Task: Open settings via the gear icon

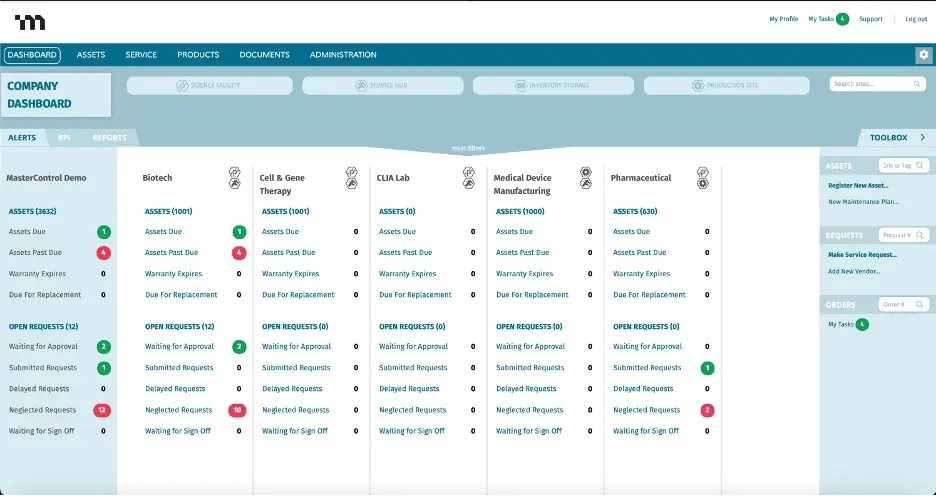Action: coord(923,55)
